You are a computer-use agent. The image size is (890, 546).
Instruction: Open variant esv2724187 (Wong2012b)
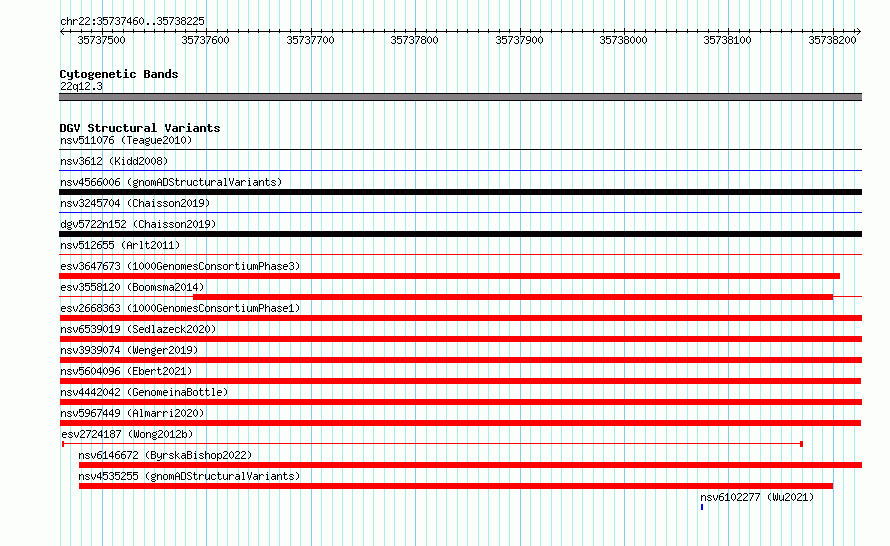127,434
